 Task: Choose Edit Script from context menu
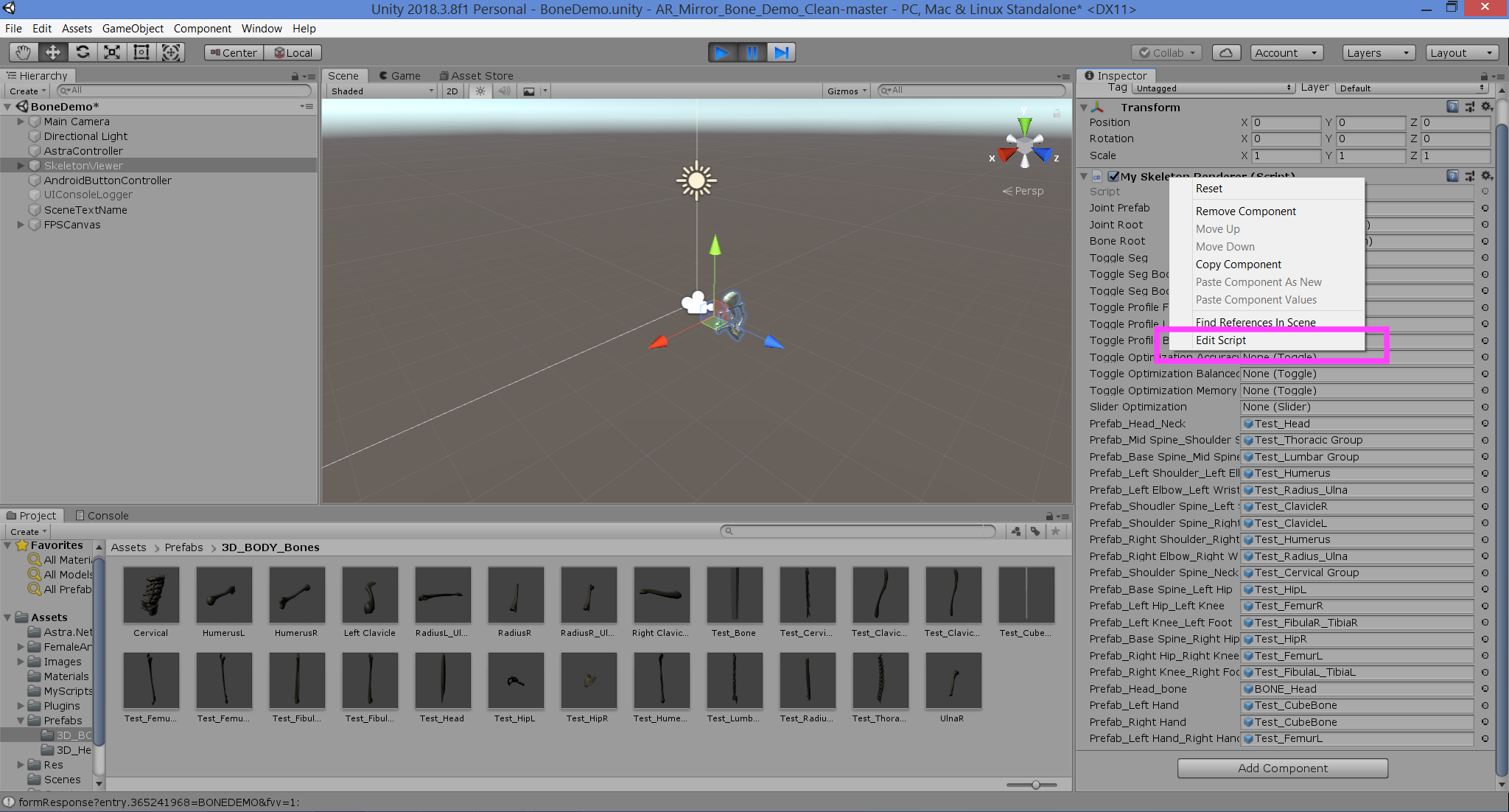(x=1221, y=340)
